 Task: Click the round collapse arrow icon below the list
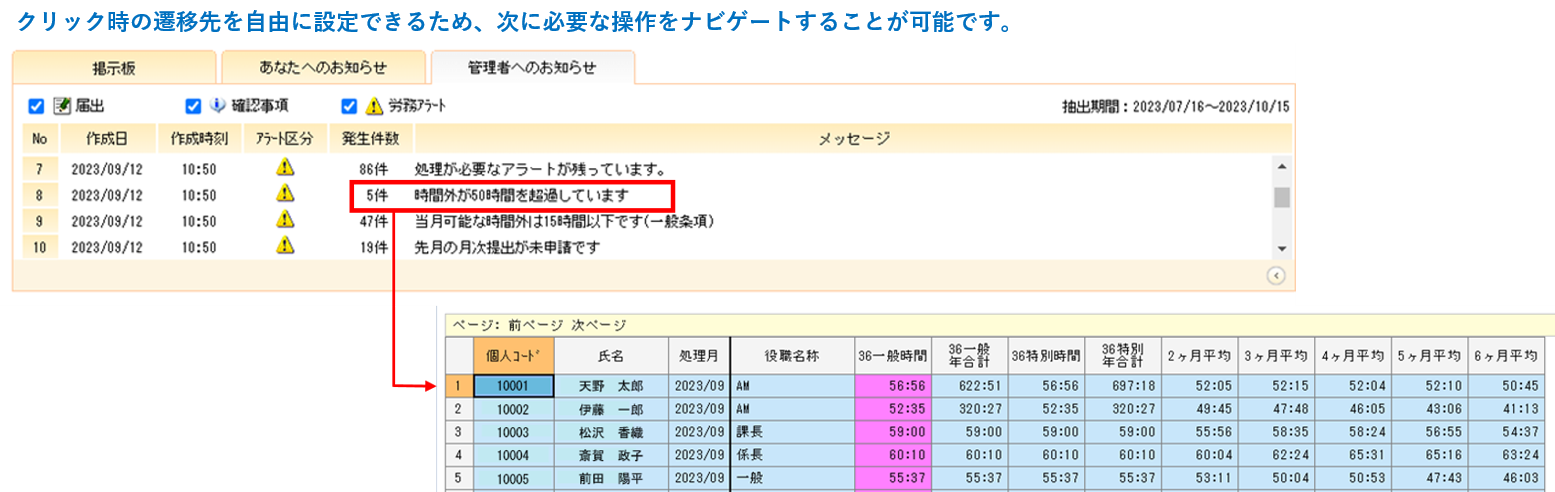1276,276
